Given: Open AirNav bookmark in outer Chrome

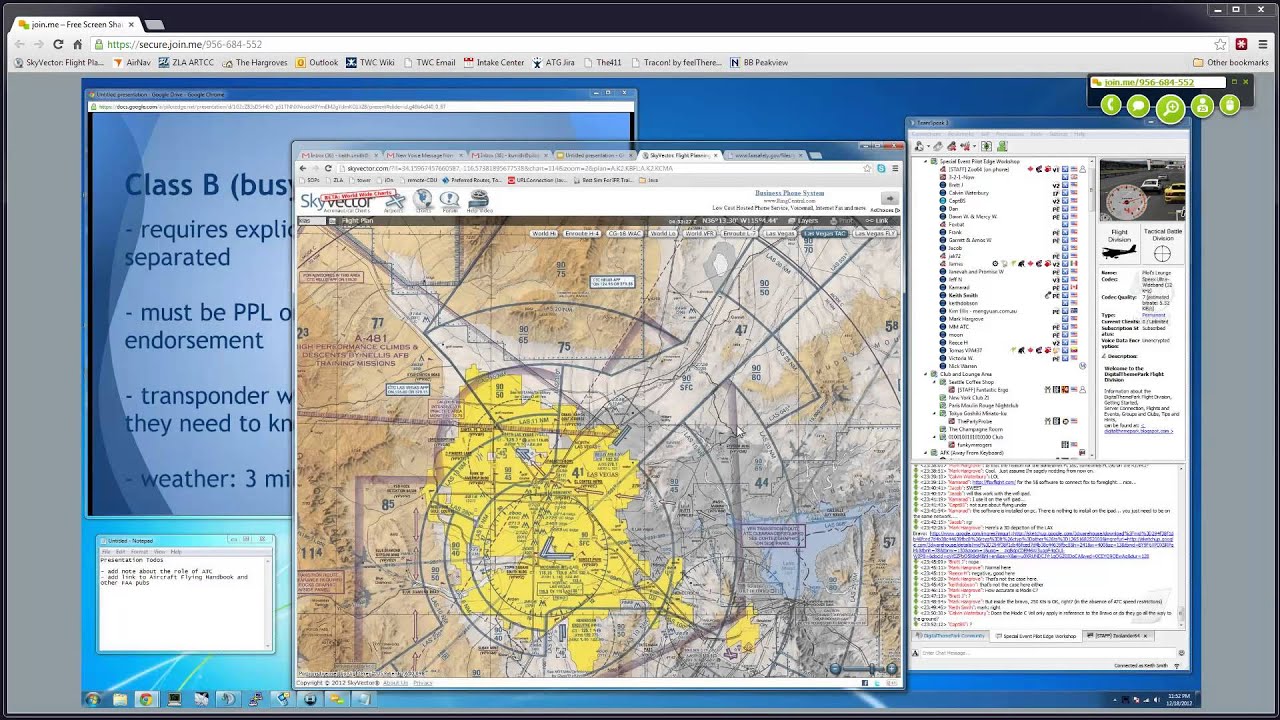Looking at the screenshot, I should [x=132, y=62].
